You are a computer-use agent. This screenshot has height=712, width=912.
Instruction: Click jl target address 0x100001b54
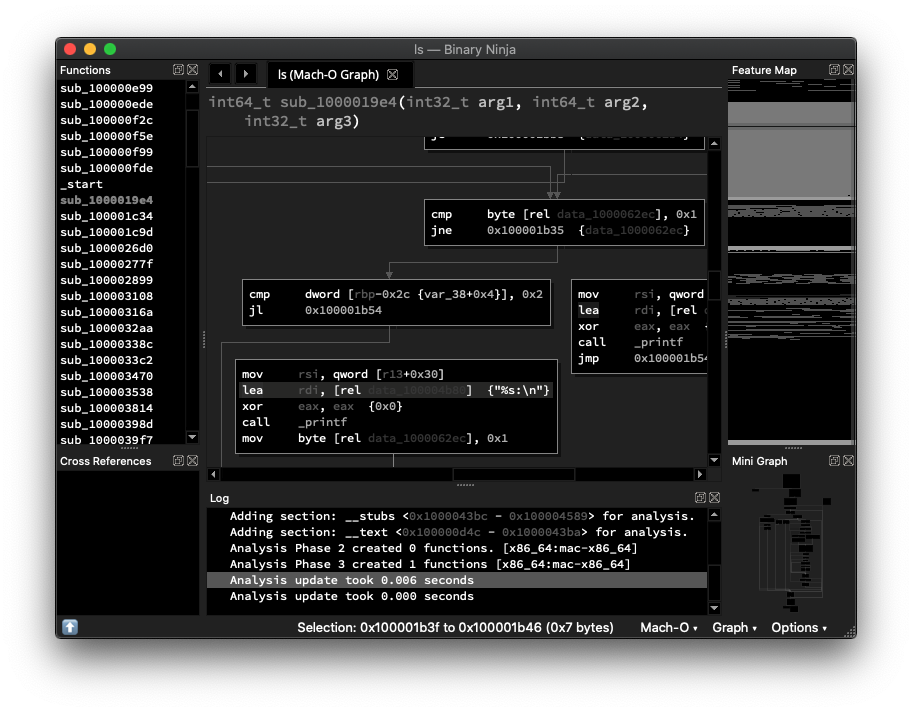(x=343, y=310)
